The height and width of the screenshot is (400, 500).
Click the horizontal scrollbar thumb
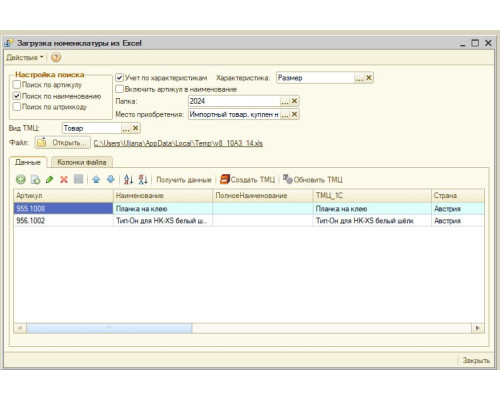pyautogui.click(x=109, y=328)
